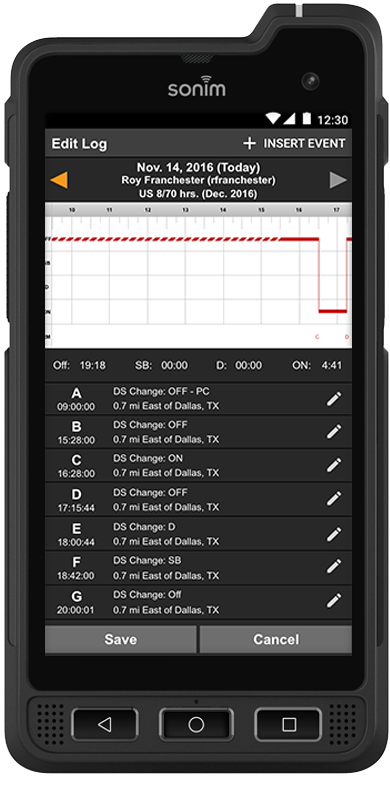Tap the red ON duty segment in graph
The width and height of the screenshot is (390, 800).
[x=332, y=311]
